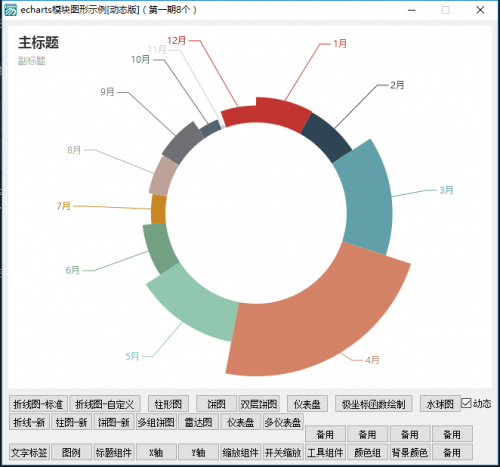Click the 6月 label text

tap(73, 270)
